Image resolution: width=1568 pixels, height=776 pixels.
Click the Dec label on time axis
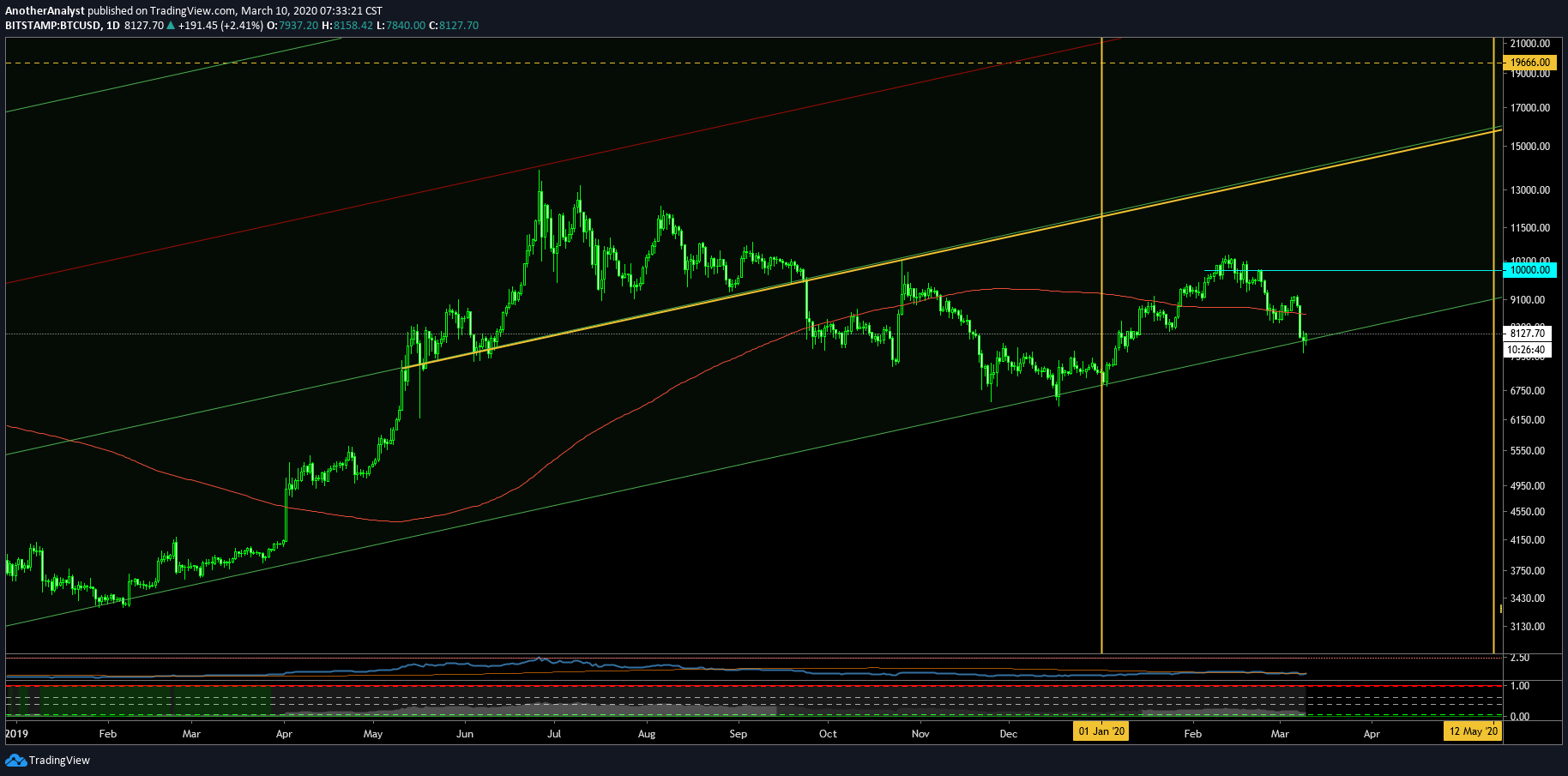(x=1009, y=734)
